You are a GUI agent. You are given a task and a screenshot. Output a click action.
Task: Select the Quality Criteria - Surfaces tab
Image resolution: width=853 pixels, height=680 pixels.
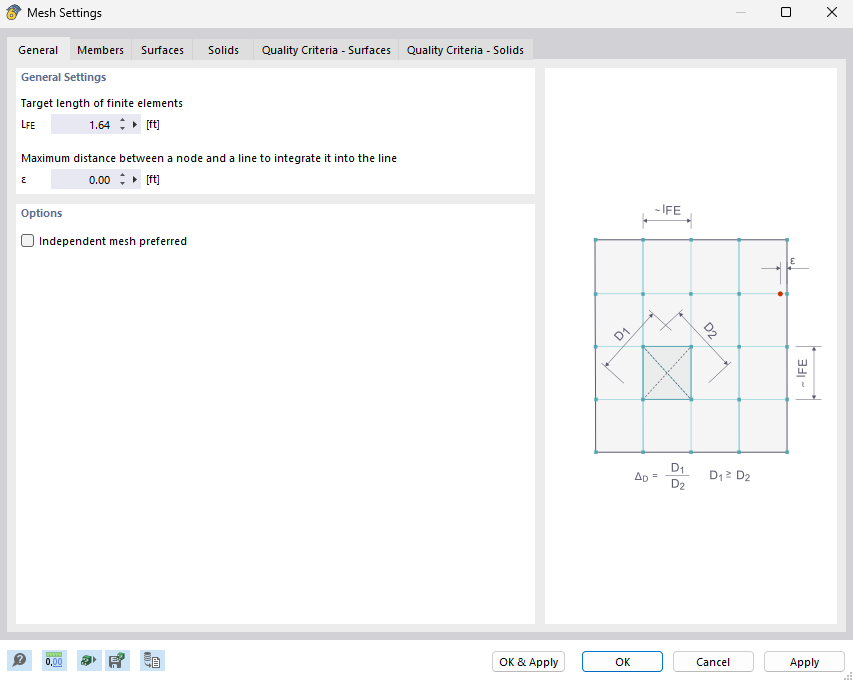point(325,49)
